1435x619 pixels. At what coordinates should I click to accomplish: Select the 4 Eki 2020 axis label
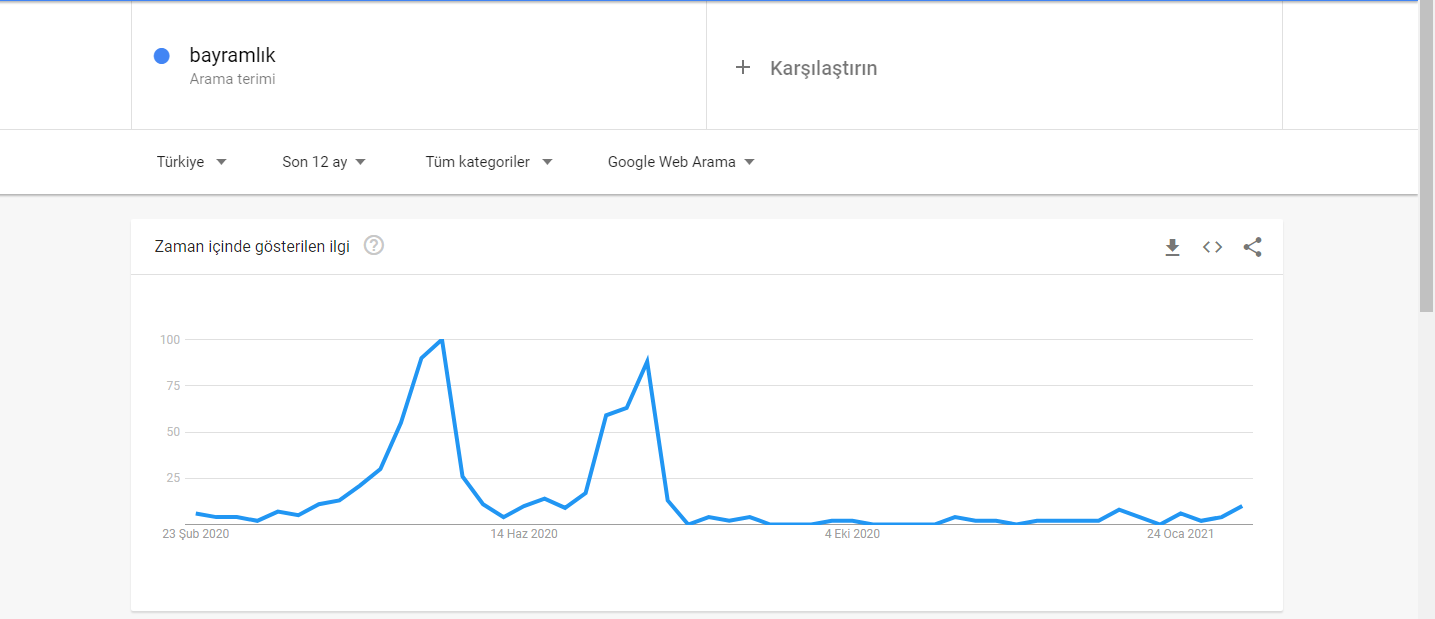[852, 534]
